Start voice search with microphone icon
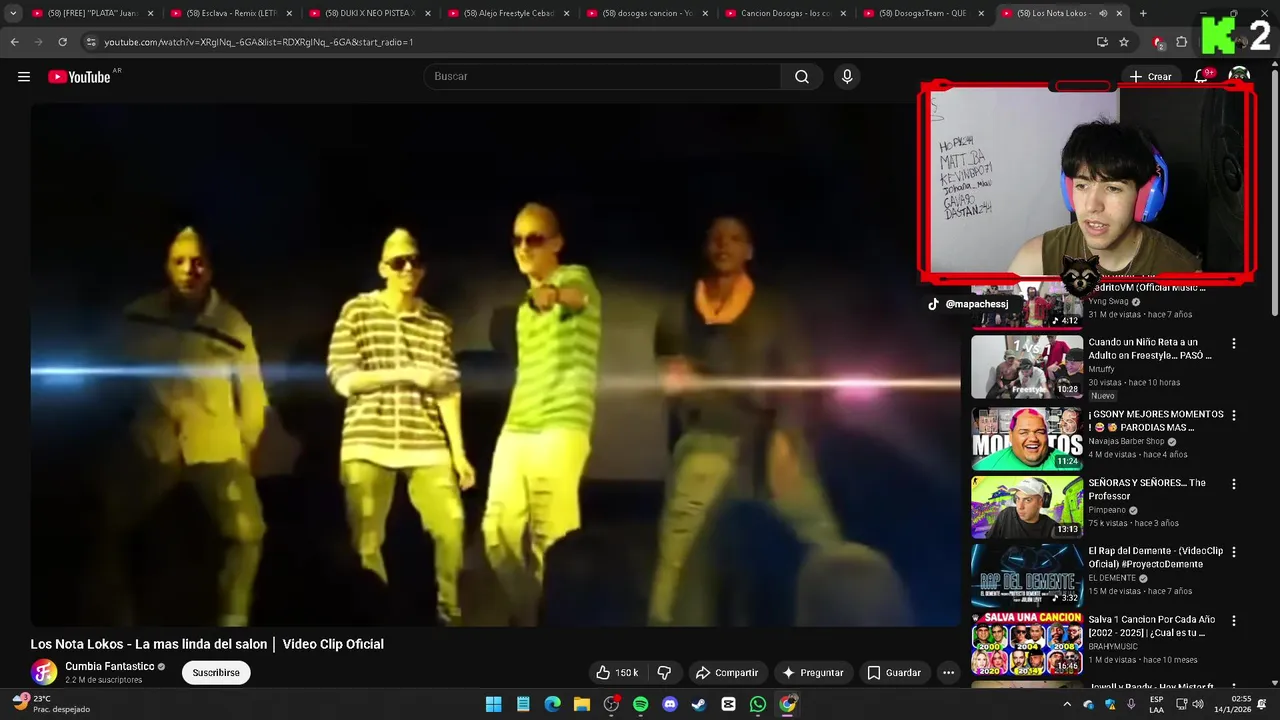 pyautogui.click(x=847, y=77)
